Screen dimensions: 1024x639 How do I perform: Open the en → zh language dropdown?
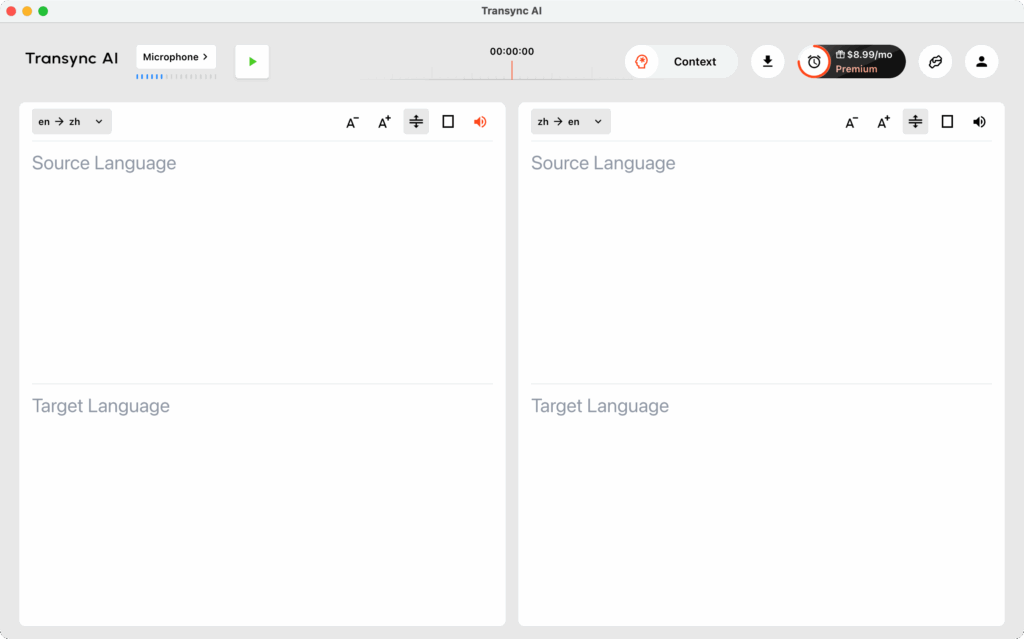[x=71, y=122]
